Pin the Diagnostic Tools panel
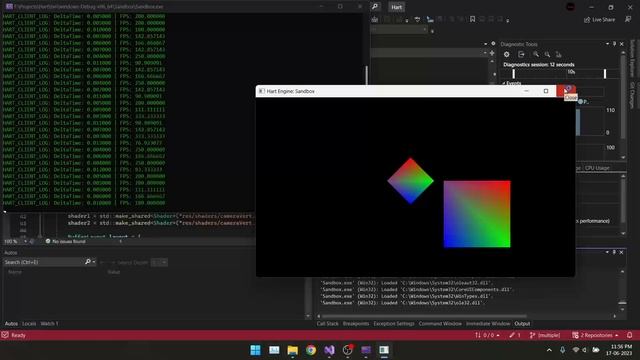 click(614, 44)
